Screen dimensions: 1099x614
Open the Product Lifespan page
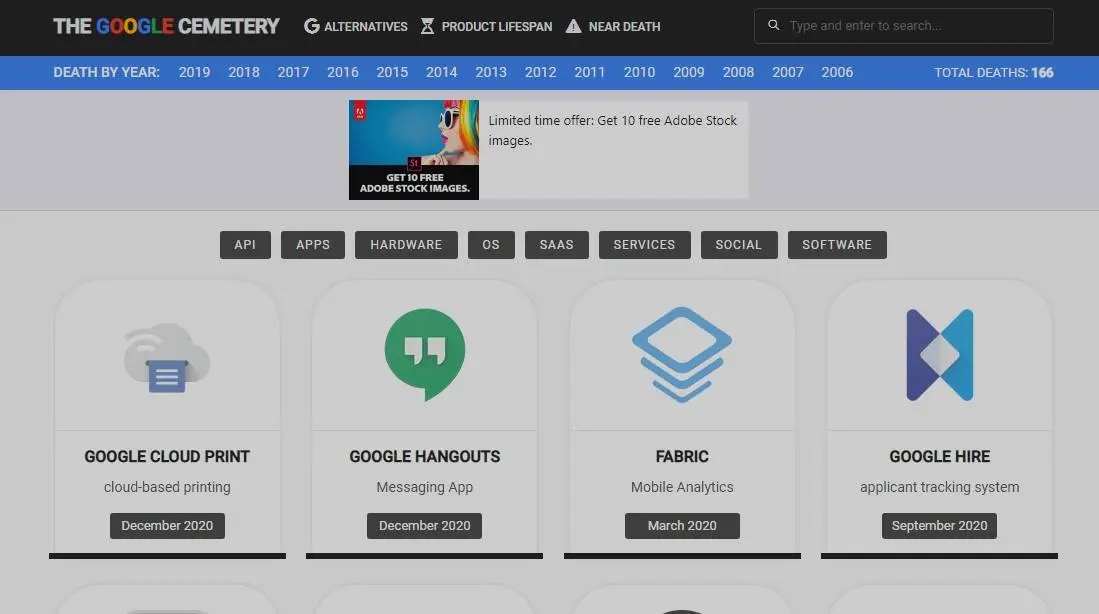point(497,27)
